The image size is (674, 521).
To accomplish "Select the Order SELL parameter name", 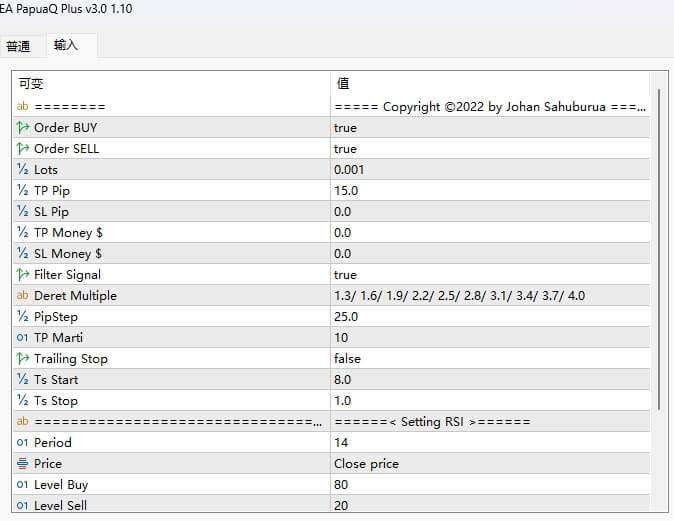I will (67, 149).
